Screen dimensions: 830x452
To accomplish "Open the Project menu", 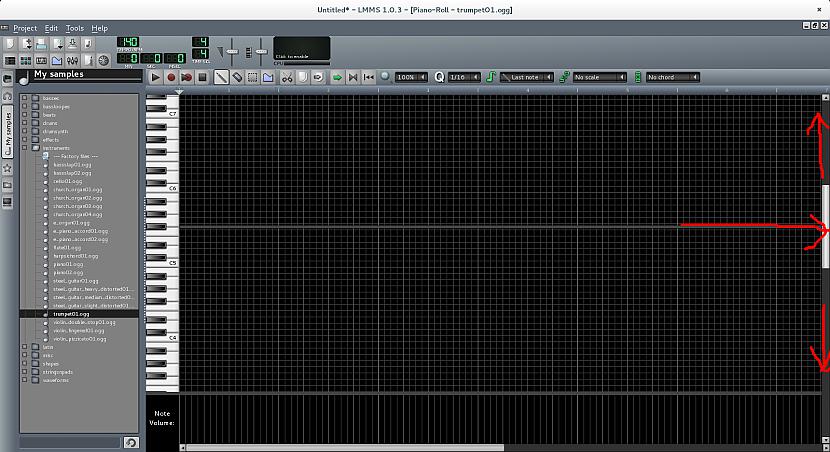I will (x=25, y=28).
